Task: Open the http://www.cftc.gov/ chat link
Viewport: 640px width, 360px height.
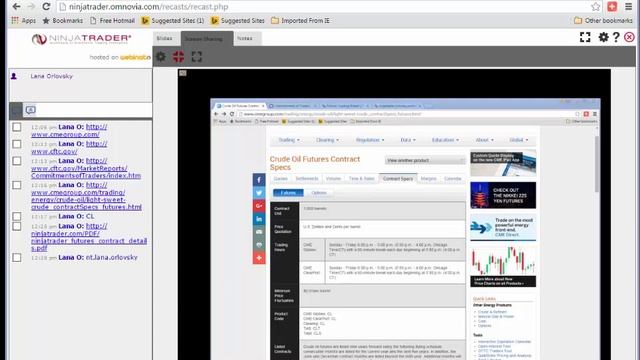Action: click(x=69, y=148)
